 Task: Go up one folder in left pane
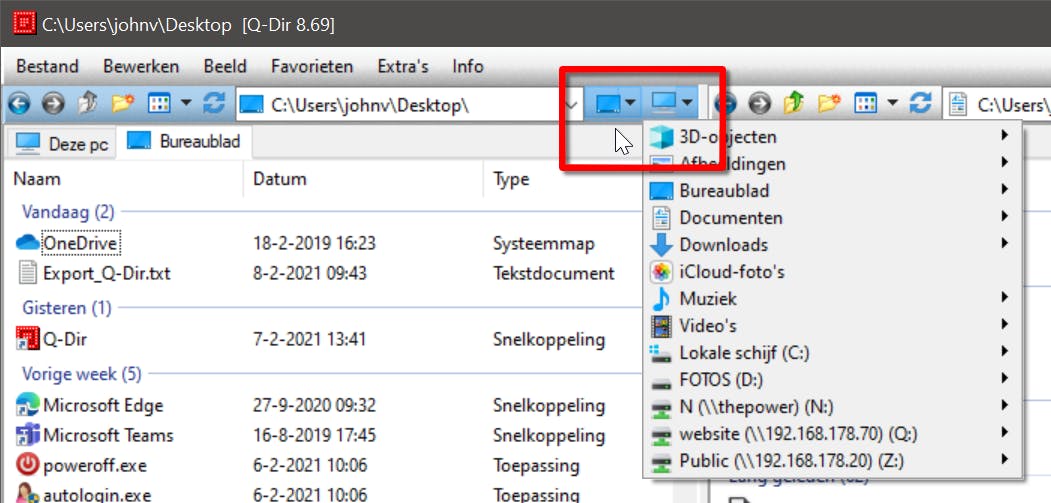click(87, 103)
